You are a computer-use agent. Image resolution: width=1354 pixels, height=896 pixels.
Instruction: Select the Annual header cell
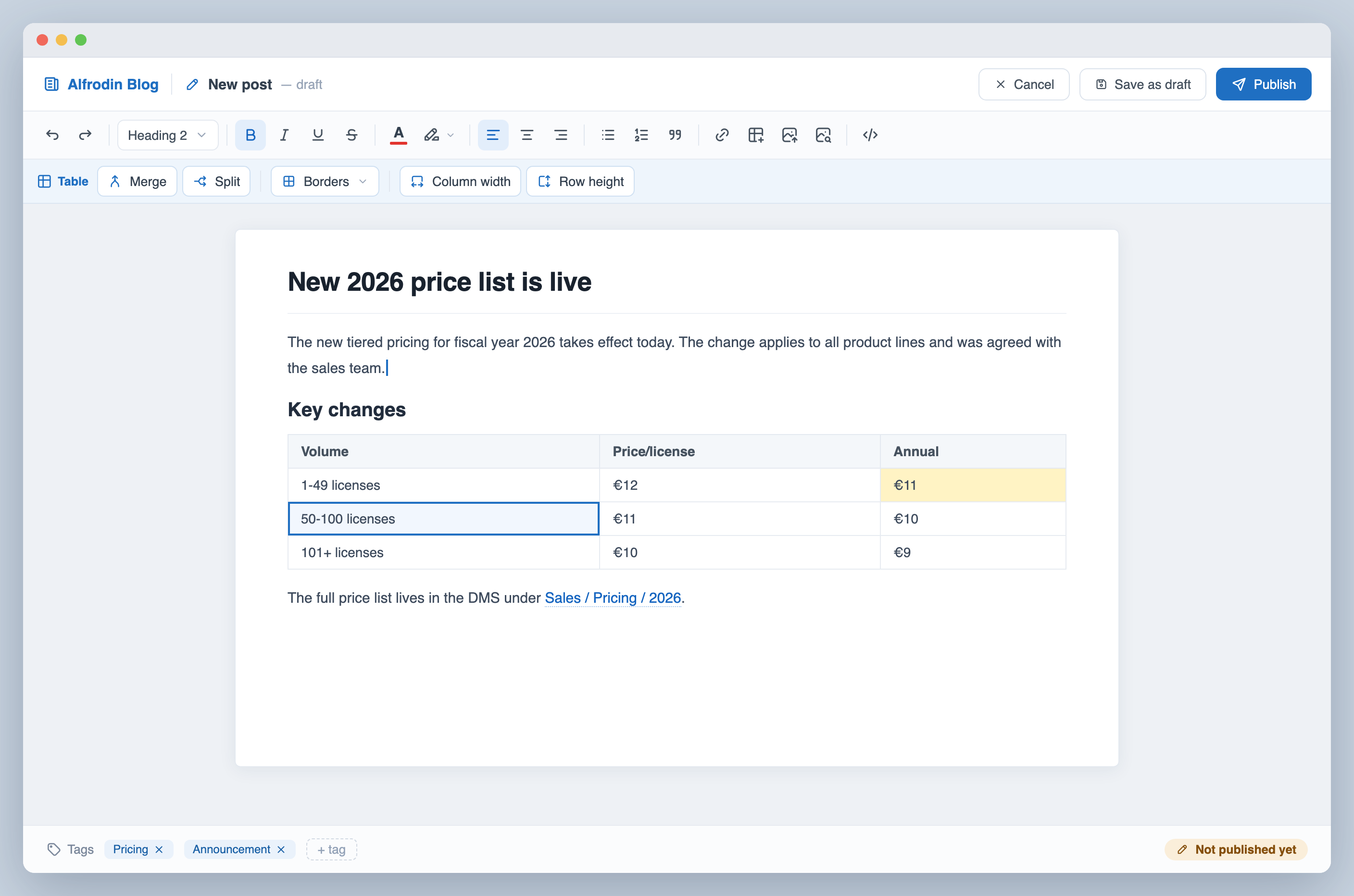pos(973,451)
